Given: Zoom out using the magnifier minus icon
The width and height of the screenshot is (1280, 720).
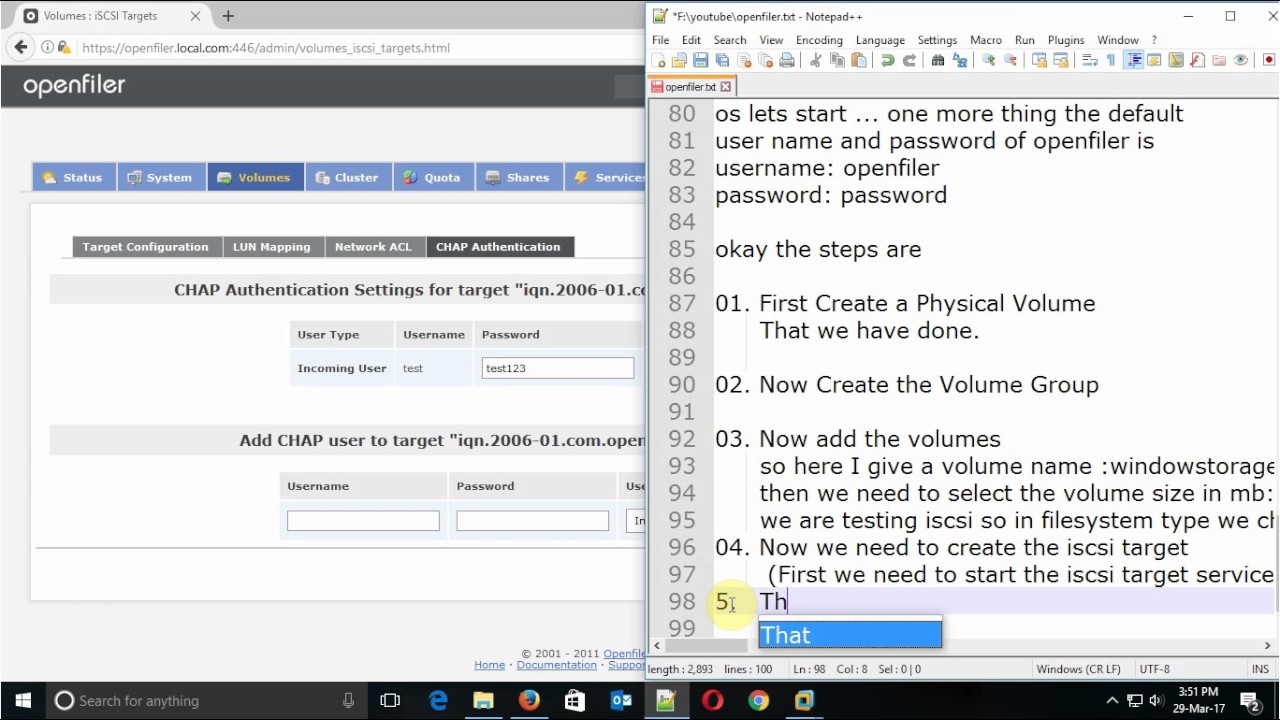Looking at the screenshot, I should (1010, 60).
